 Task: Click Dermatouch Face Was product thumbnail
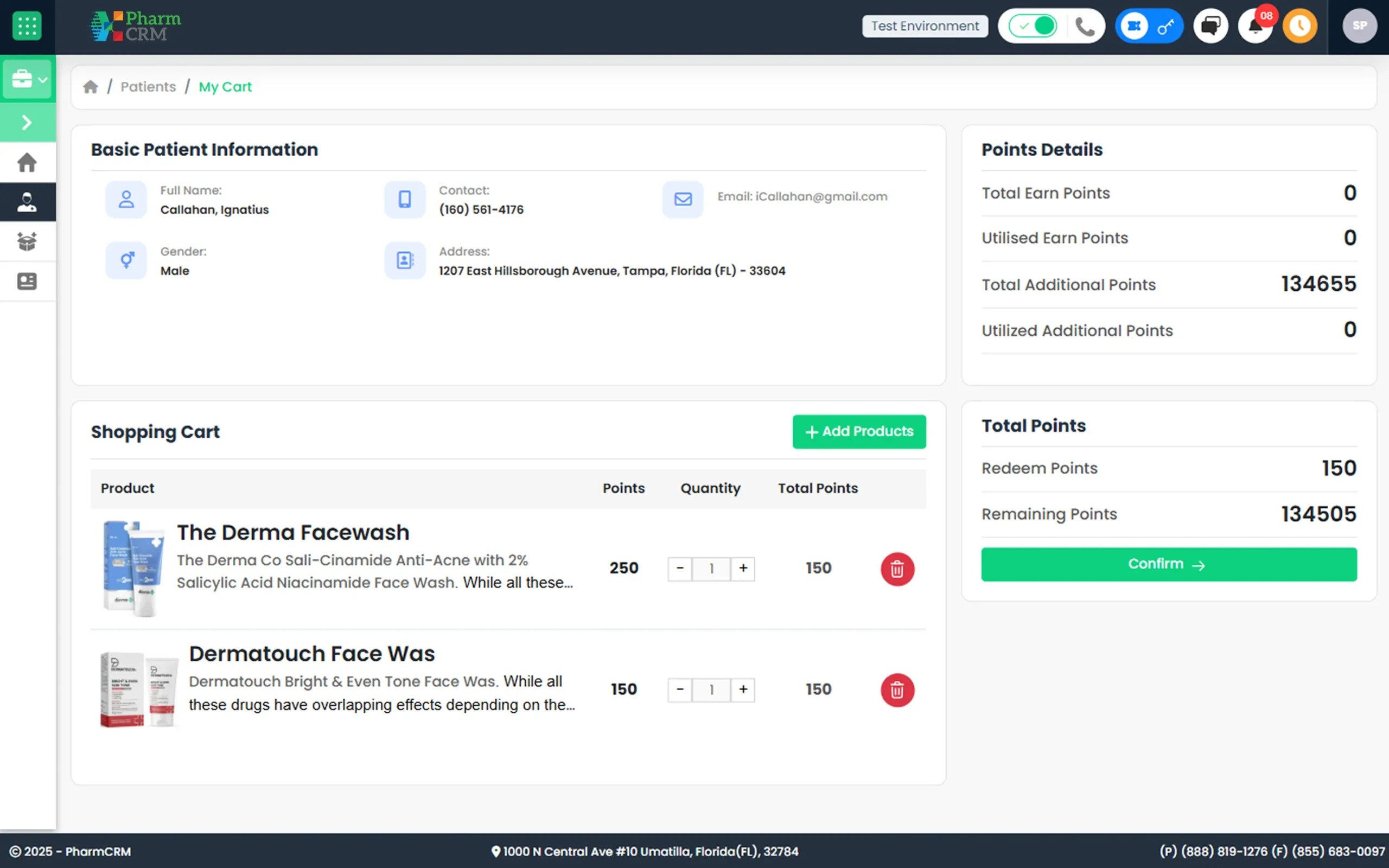138,690
